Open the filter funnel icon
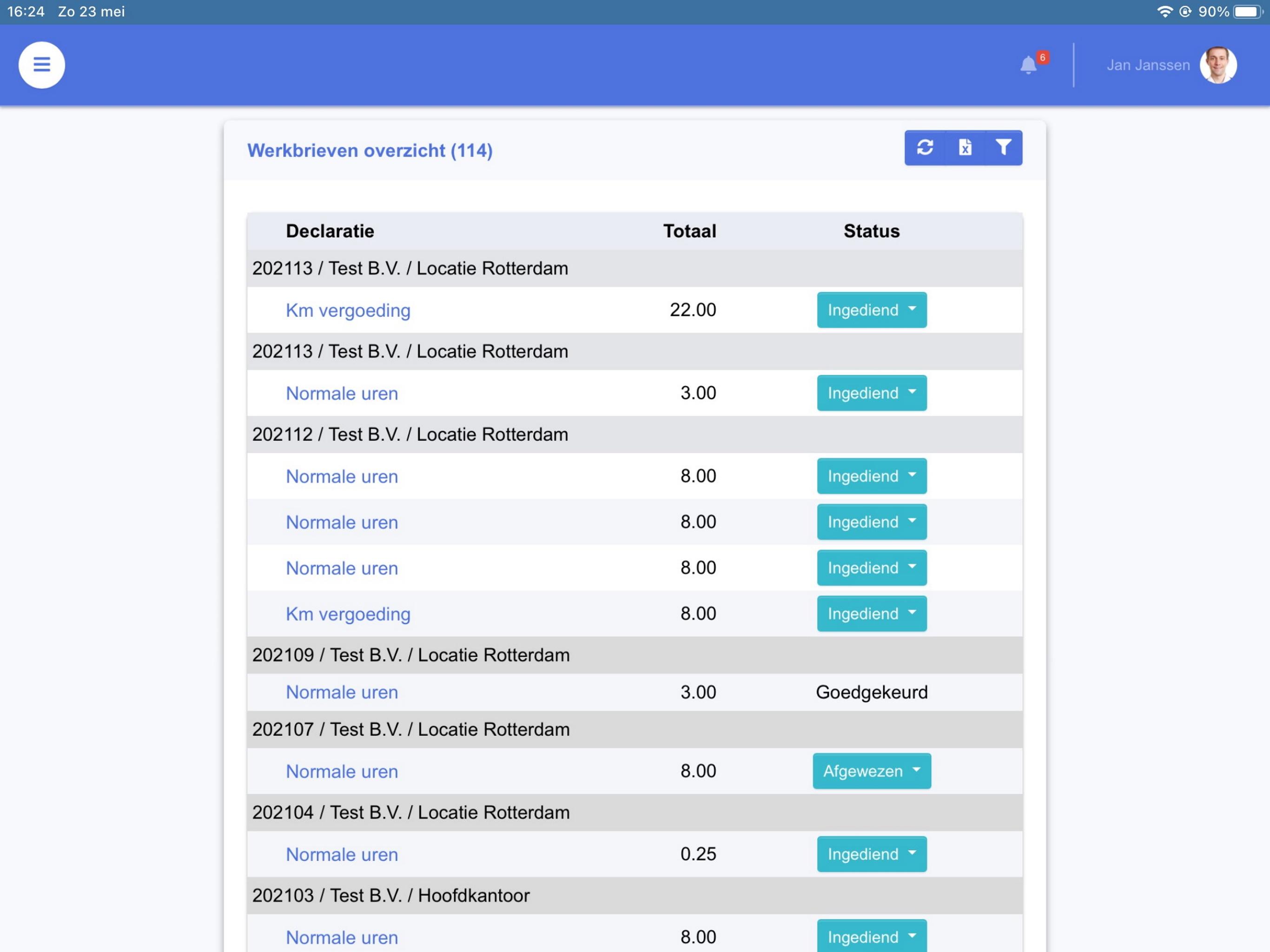 click(1004, 148)
